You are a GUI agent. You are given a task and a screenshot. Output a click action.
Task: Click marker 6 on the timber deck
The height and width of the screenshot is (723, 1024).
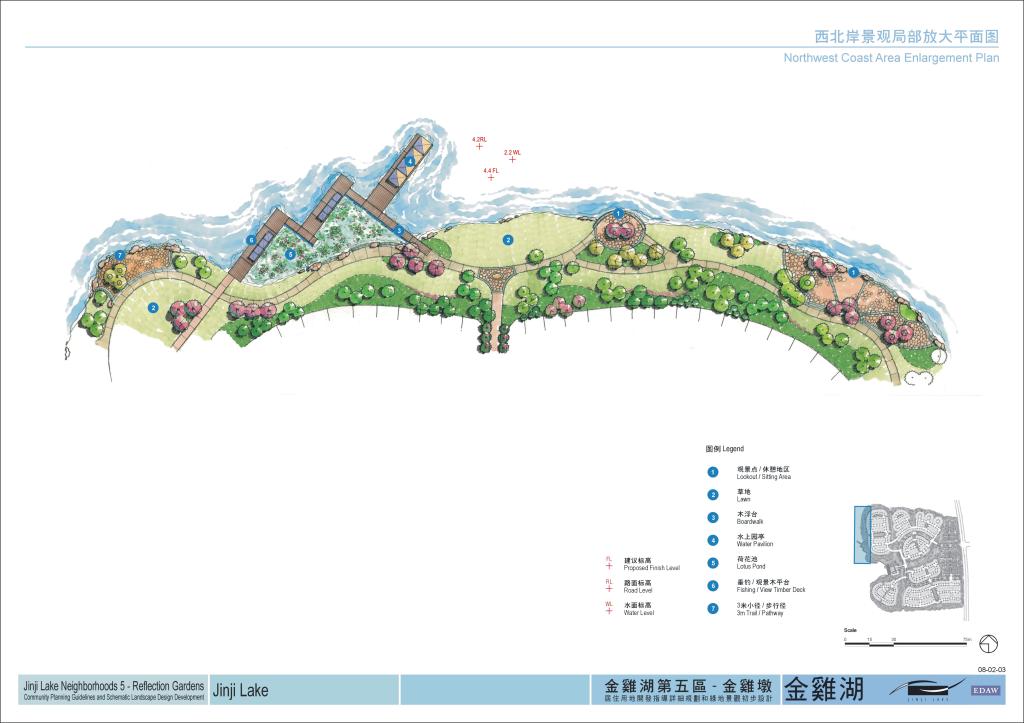click(x=251, y=240)
